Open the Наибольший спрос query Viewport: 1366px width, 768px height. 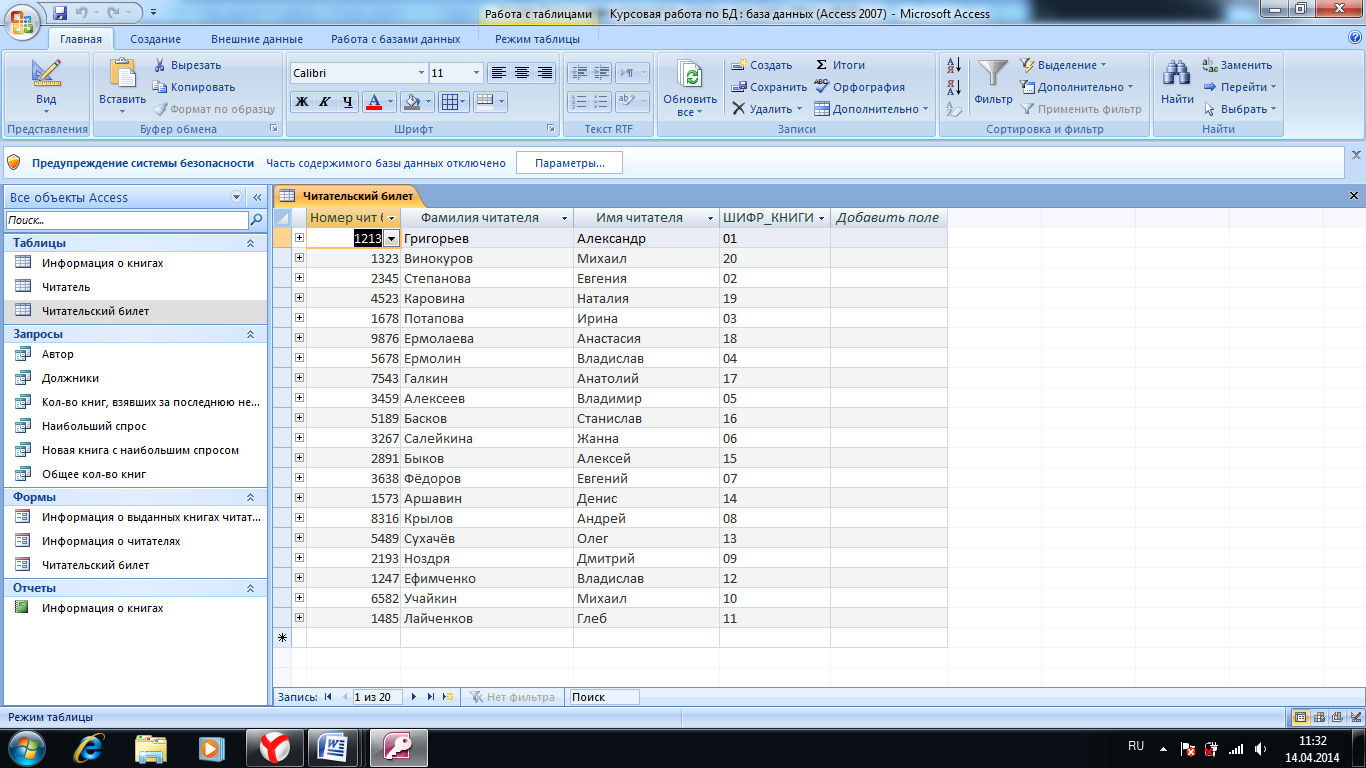(94, 426)
